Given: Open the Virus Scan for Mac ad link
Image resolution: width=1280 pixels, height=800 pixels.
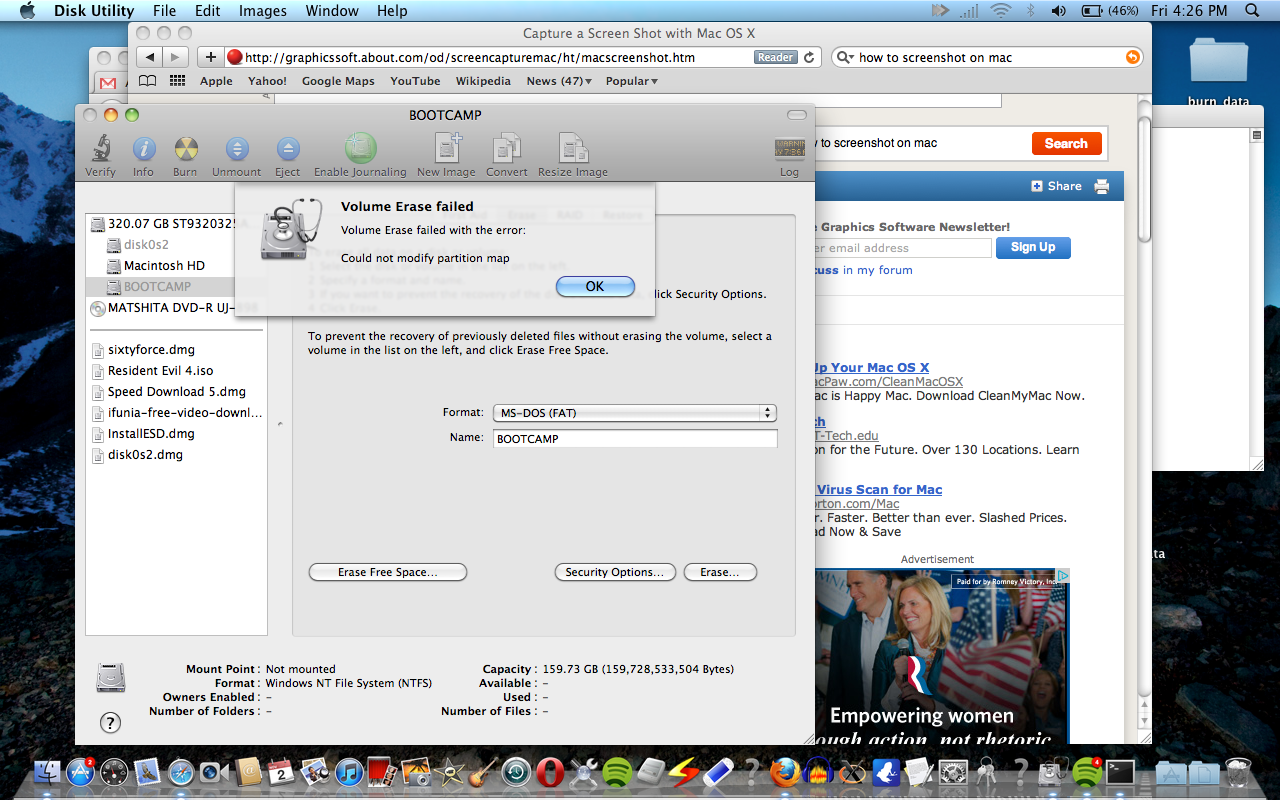Looking at the screenshot, I should [x=879, y=489].
